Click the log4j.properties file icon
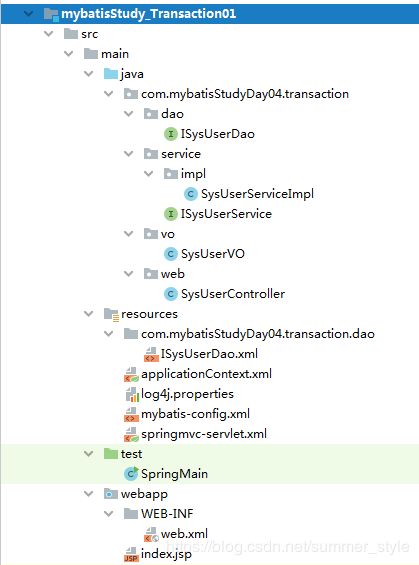Image resolution: width=419 pixels, height=565 pixels. pos(132,395)
